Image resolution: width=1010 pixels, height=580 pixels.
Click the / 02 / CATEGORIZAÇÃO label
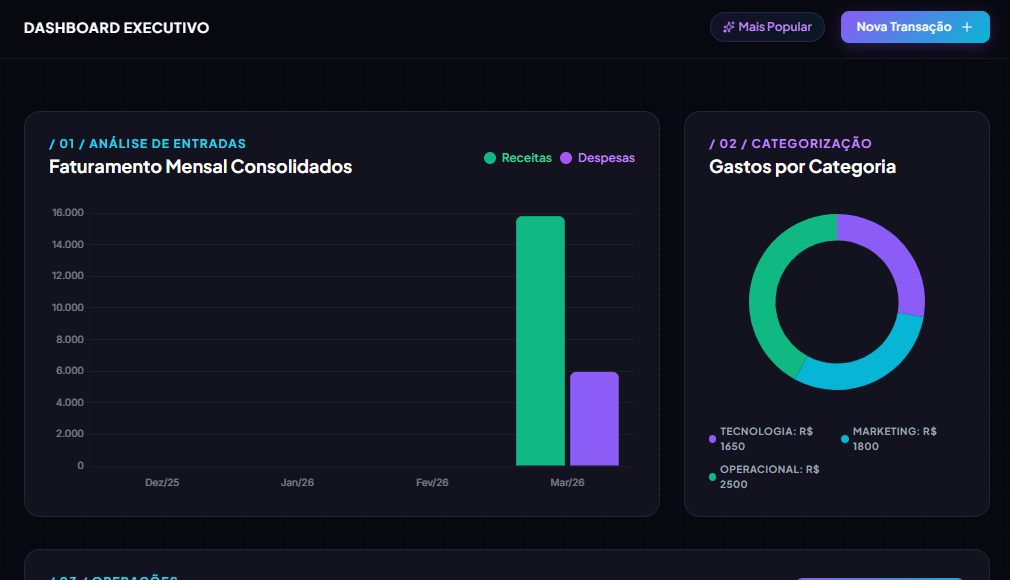click(790, 144)
